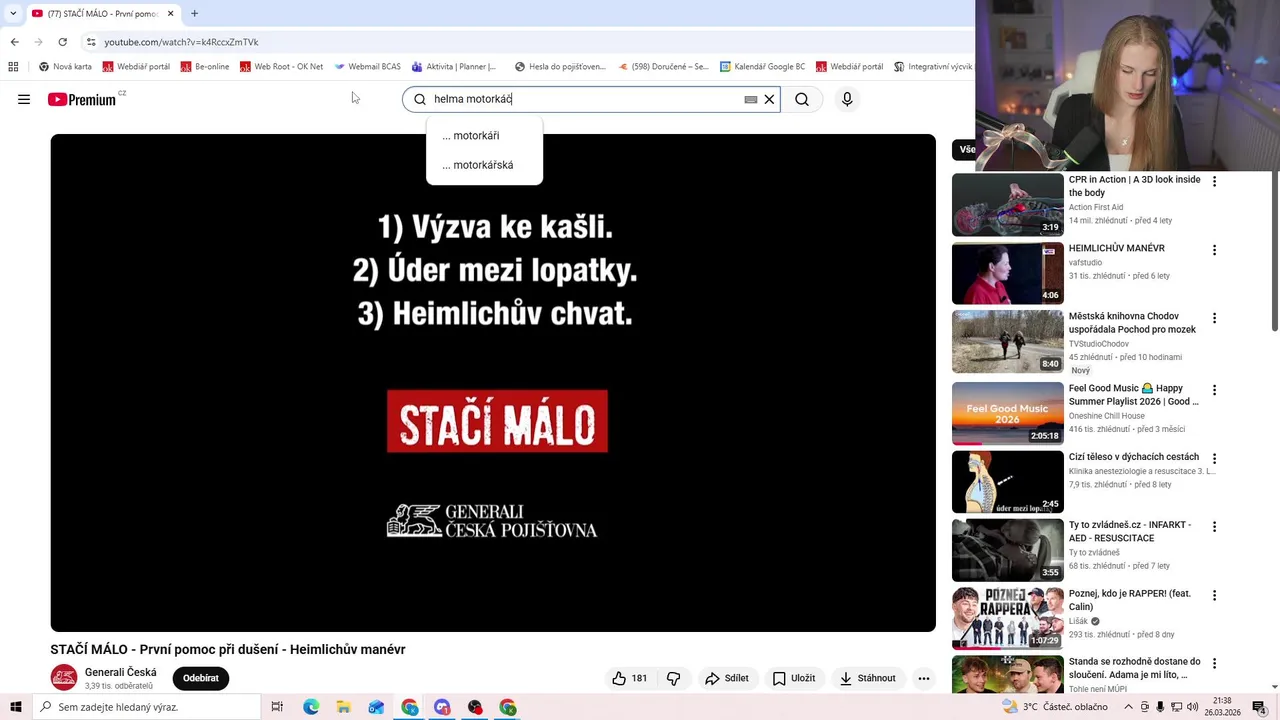Open more actions menu beside Stáhnout
Viewport: 1280px width, 720px height.
coord(924,678)
